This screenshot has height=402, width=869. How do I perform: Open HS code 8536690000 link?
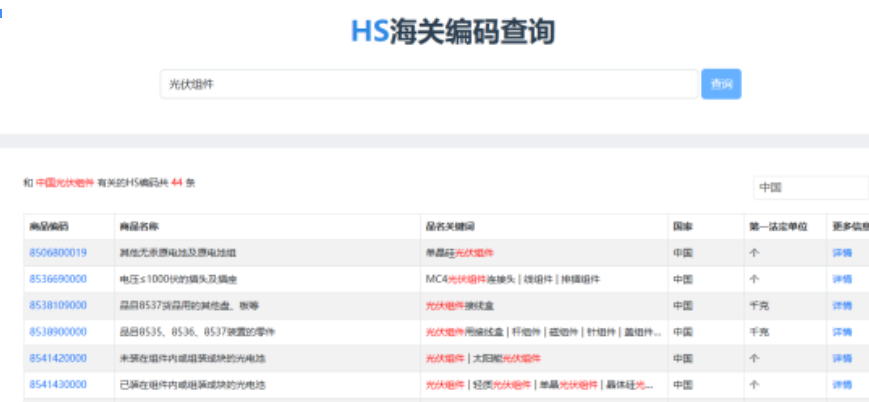click(x=58, y=279)
